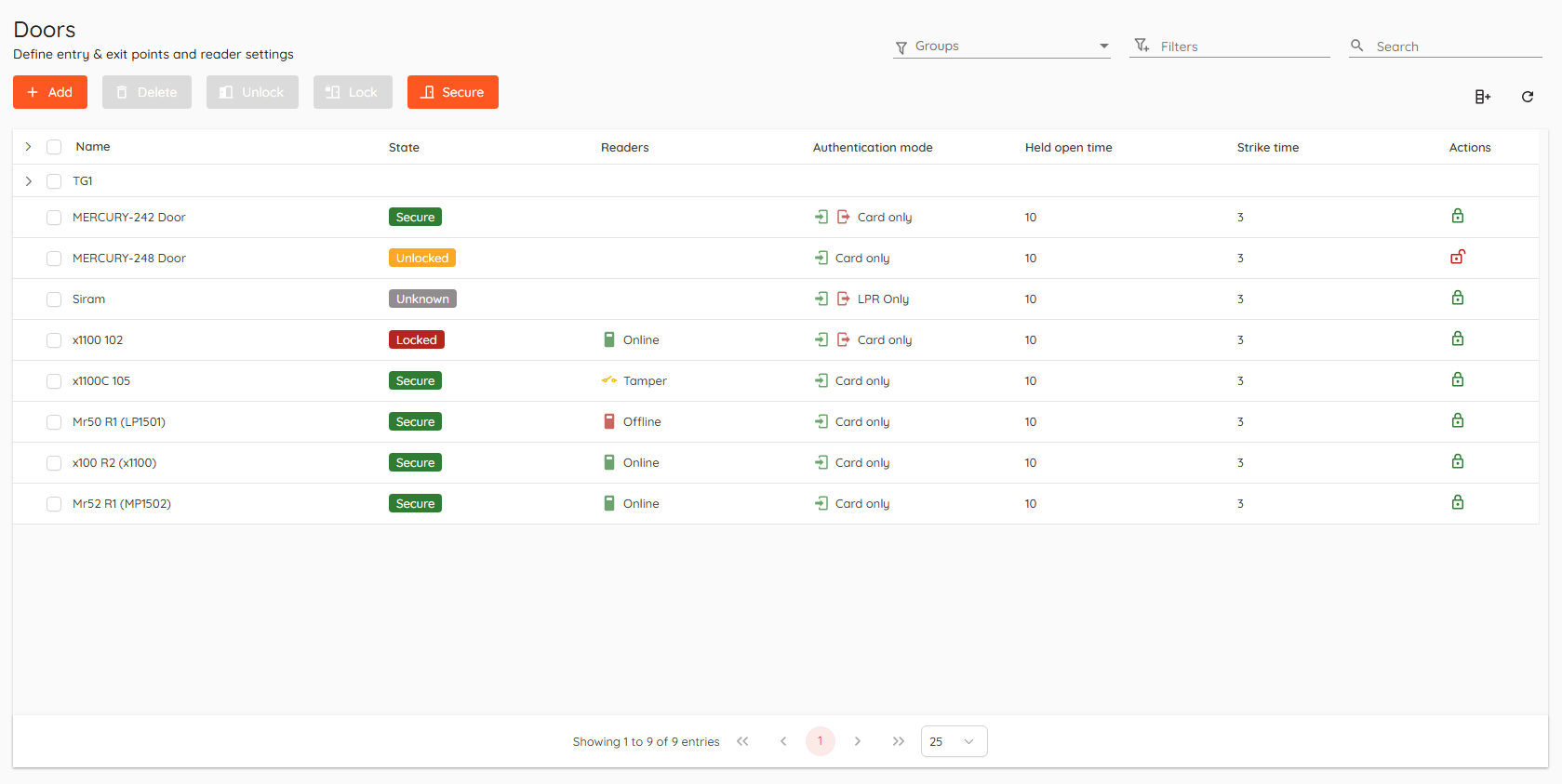
Task: Expand the TG1 group row
Action: 29,181
